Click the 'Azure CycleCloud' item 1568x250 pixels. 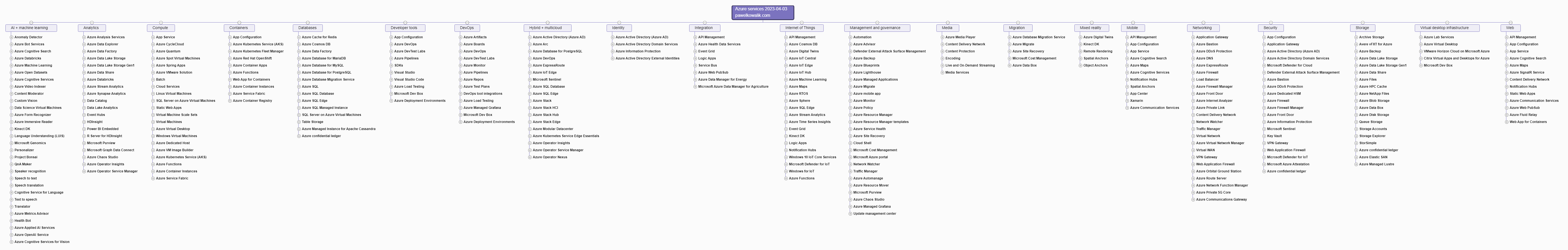click(170, 45)
